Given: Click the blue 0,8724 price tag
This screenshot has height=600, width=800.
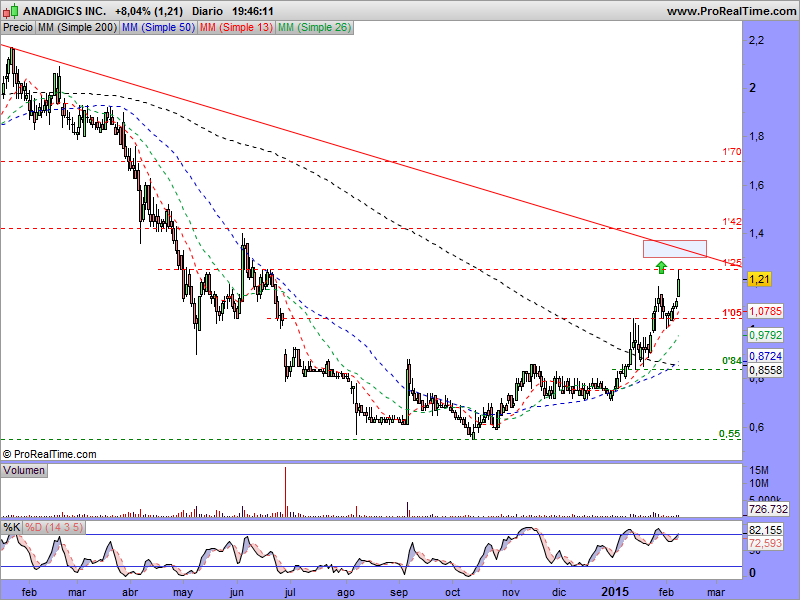Looking at the screenshot, I should [x=765, y=356].
